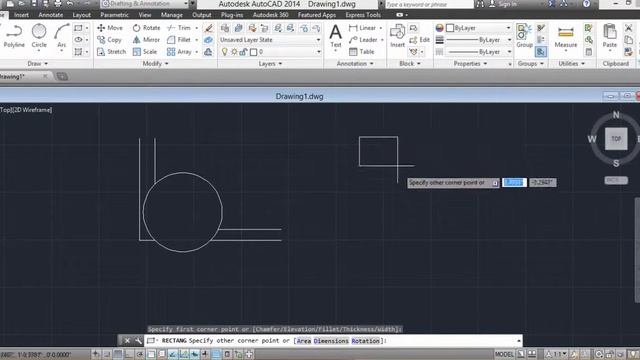This screenshot has width=640, height=360.
Task: Click the annotation scale 1:1 in status bar
Action: click(557, 354)
